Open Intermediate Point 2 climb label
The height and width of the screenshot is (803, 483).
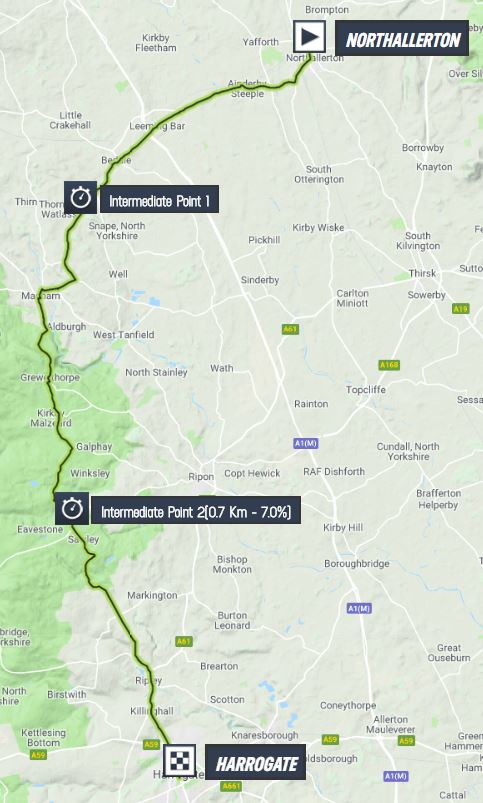(x=196, y=510)
